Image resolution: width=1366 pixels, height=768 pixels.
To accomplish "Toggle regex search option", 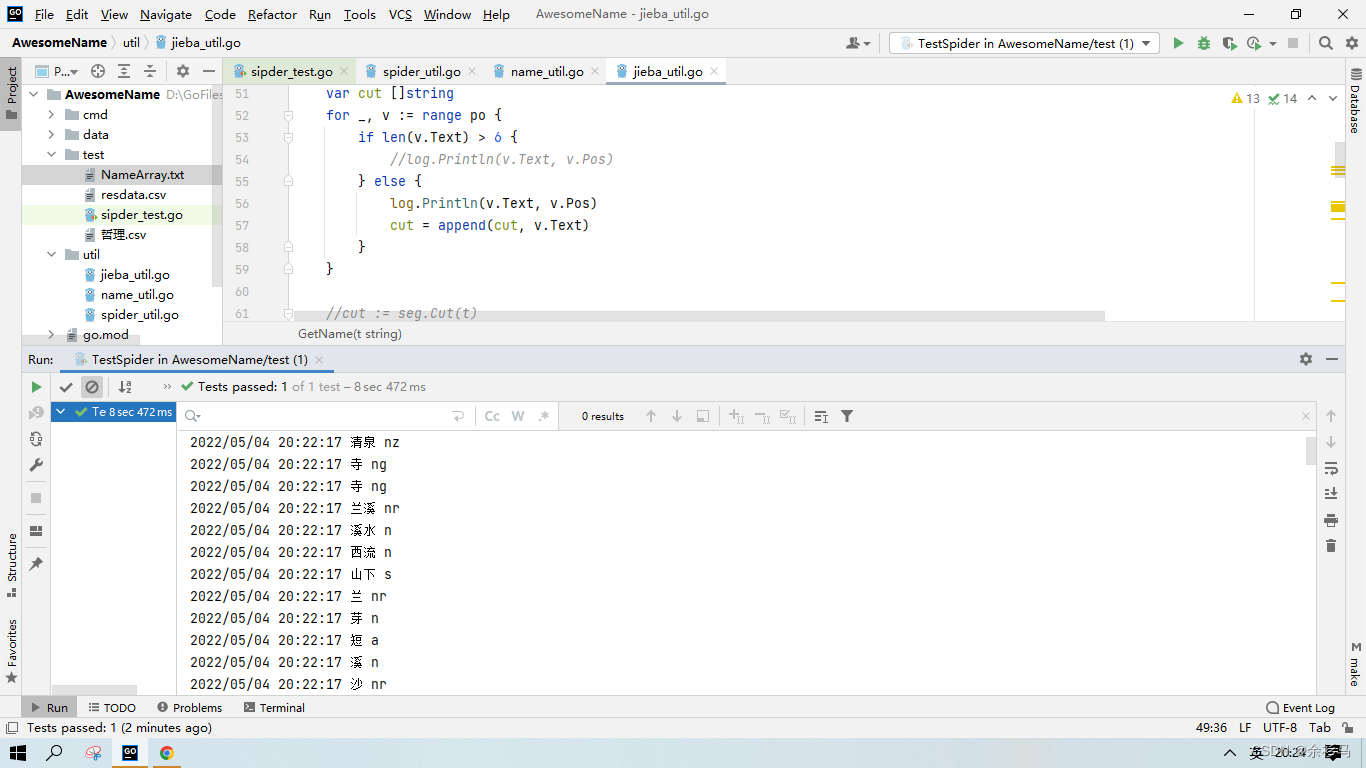I will [543, 416].
